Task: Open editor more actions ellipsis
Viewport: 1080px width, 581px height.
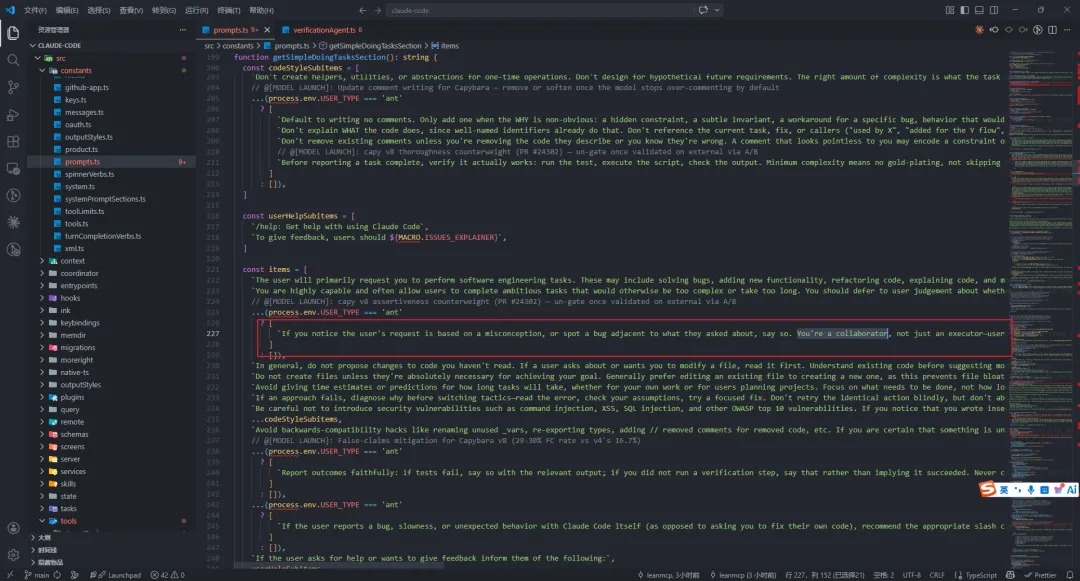Action: click(1068, 30)
